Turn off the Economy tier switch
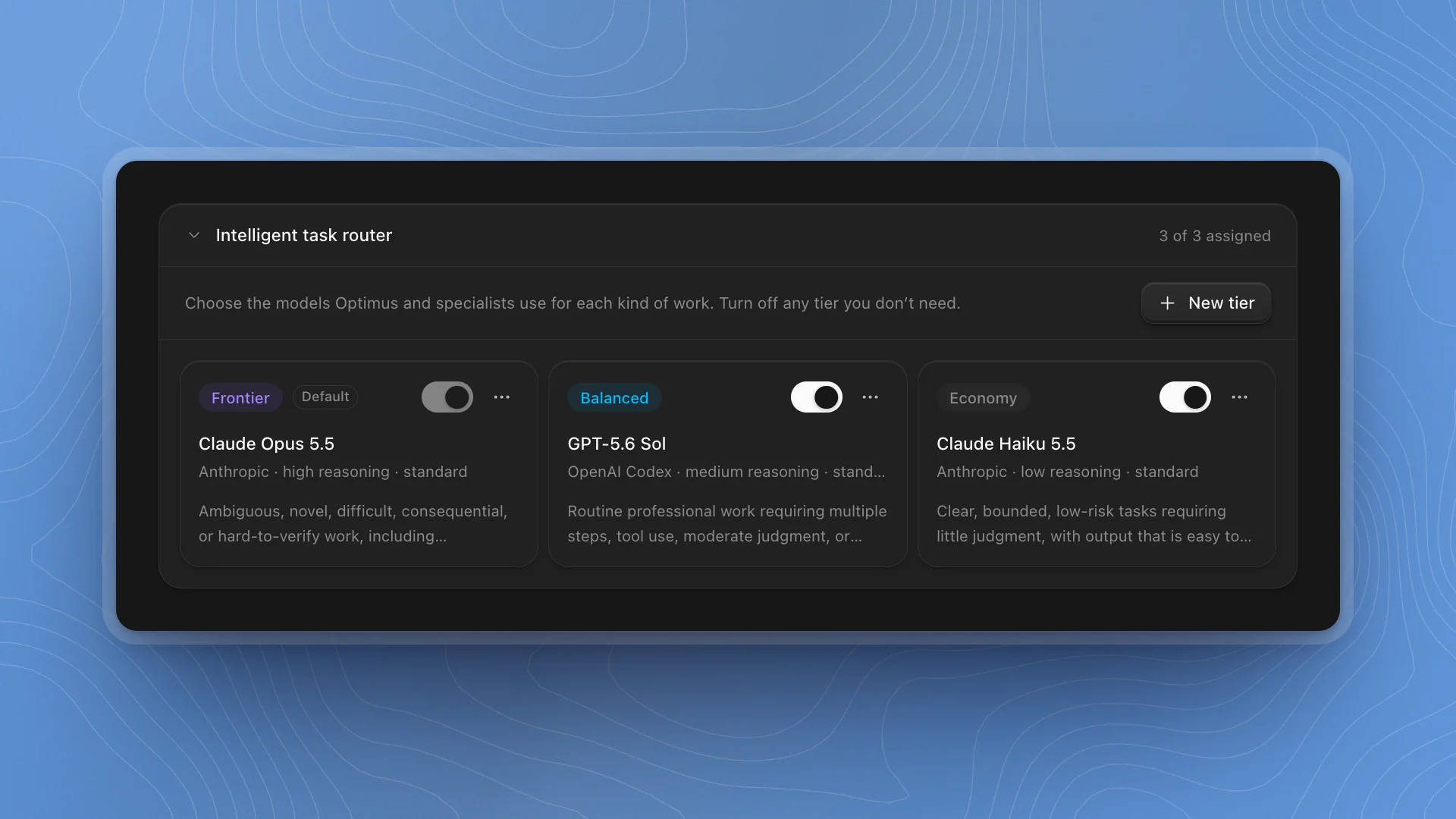Viewport: 1456px width, 819px height. pos(1185,397)
